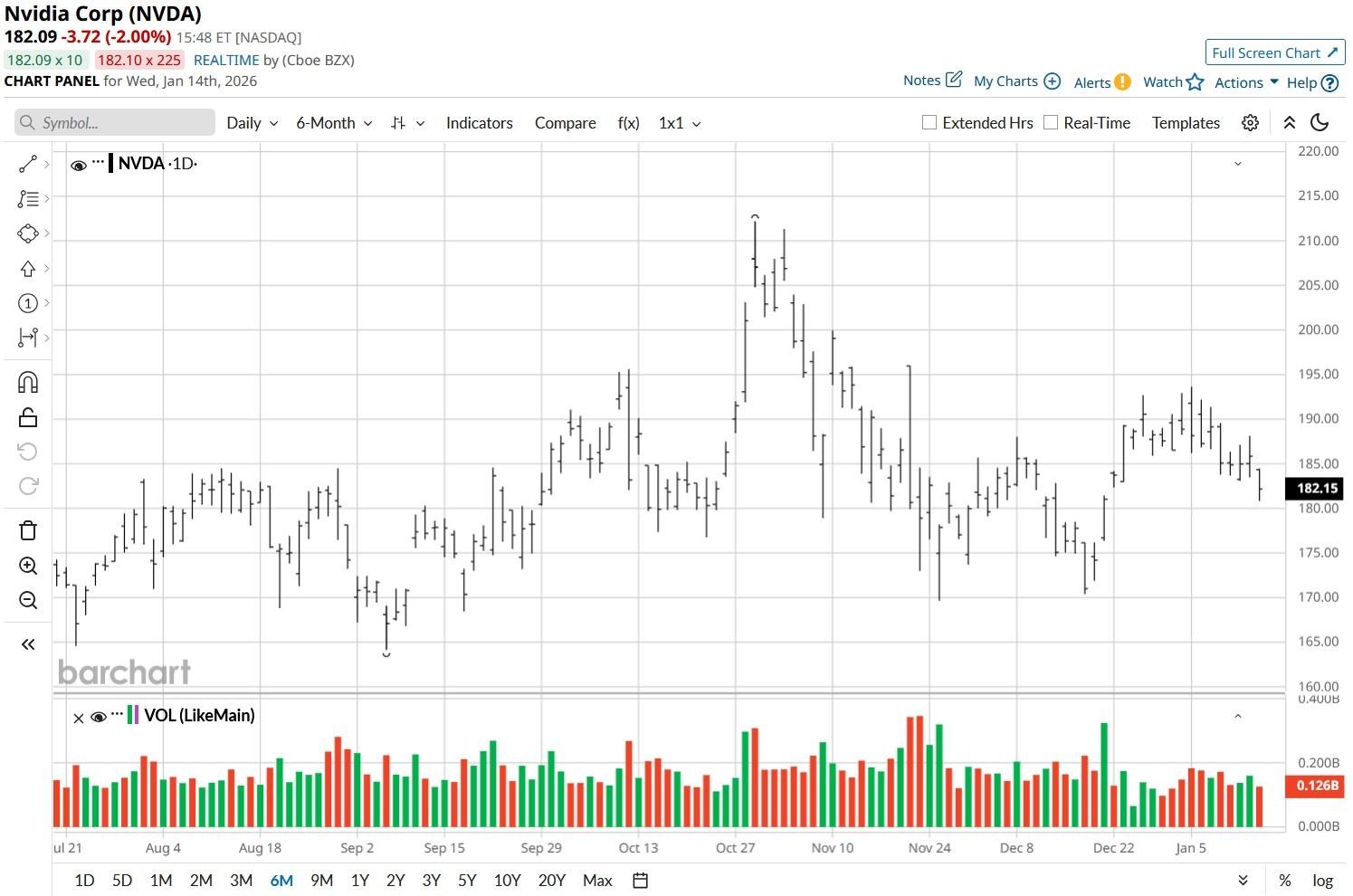This screenshot has height=896, width=1353.
Task: Toggle log scale on price axis
Action: 1322,881
